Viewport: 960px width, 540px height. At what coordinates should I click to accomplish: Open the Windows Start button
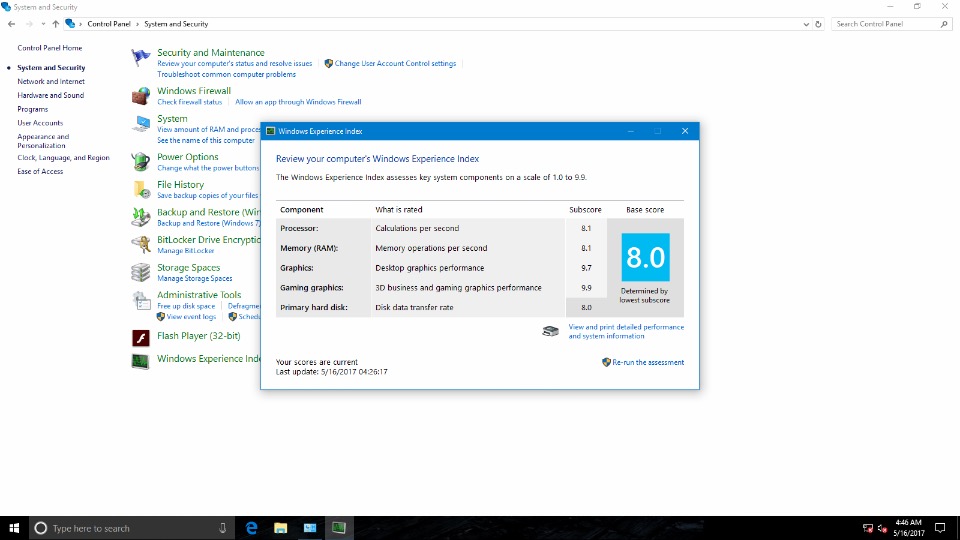pos(14,528)
